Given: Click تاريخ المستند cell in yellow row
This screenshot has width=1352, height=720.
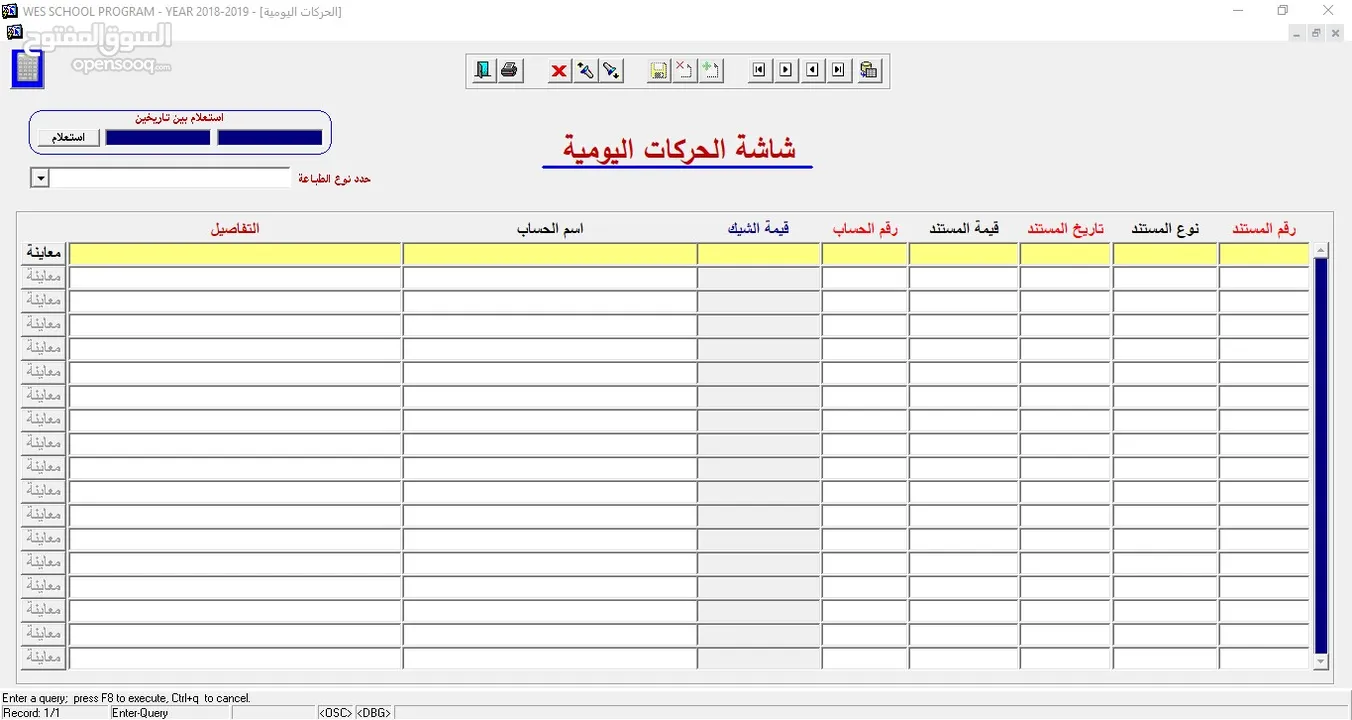Looking at the screenshot, I should coord(1065,254).
